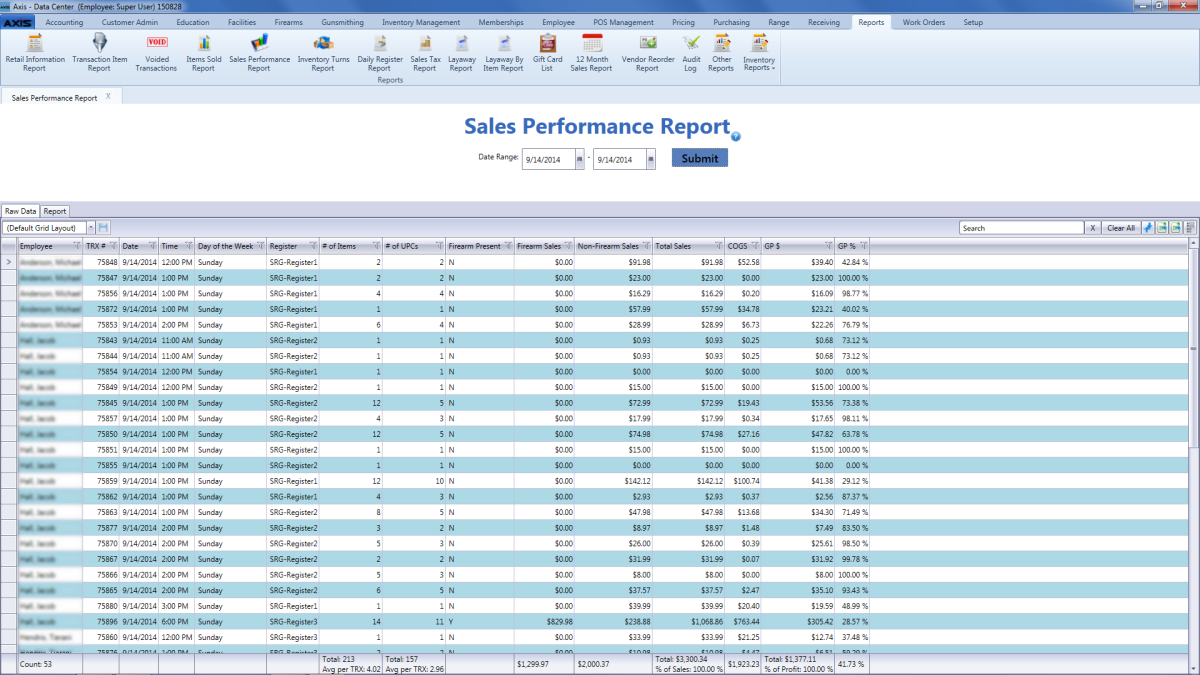This screenshot has height=675, width=1200.
Task: Open end date calendar picker
Action: 651,158
